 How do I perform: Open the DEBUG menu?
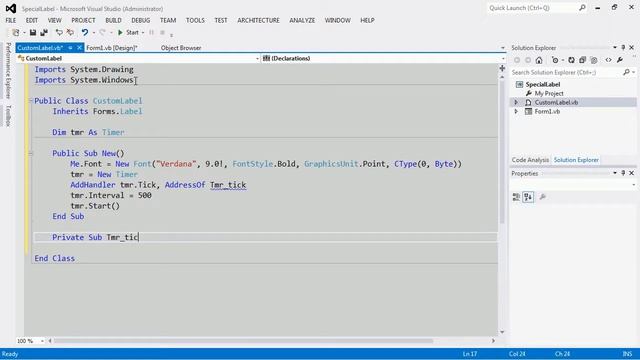click(x=141, y=20)
